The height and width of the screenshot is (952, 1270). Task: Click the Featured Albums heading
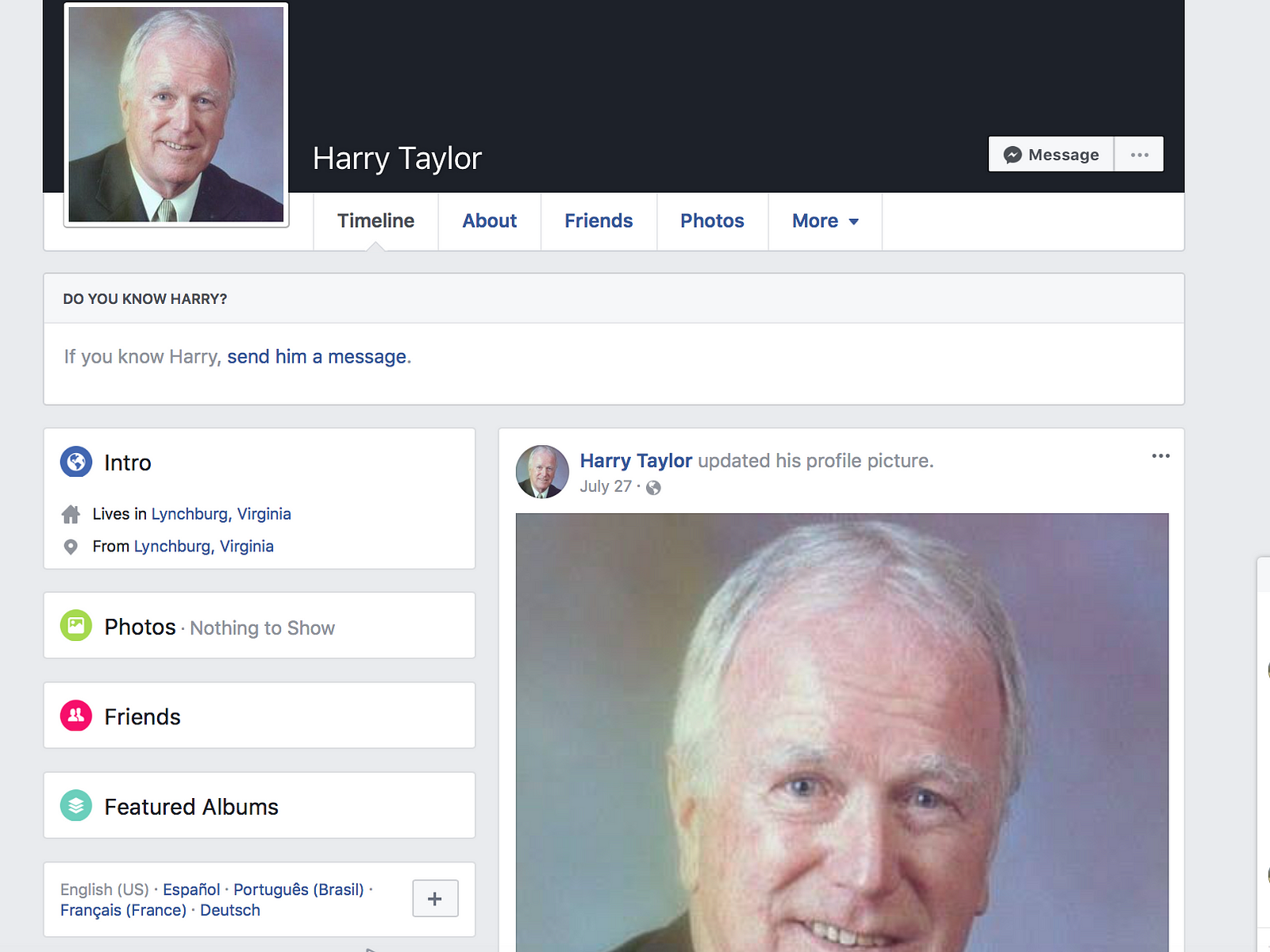(191, 807)
